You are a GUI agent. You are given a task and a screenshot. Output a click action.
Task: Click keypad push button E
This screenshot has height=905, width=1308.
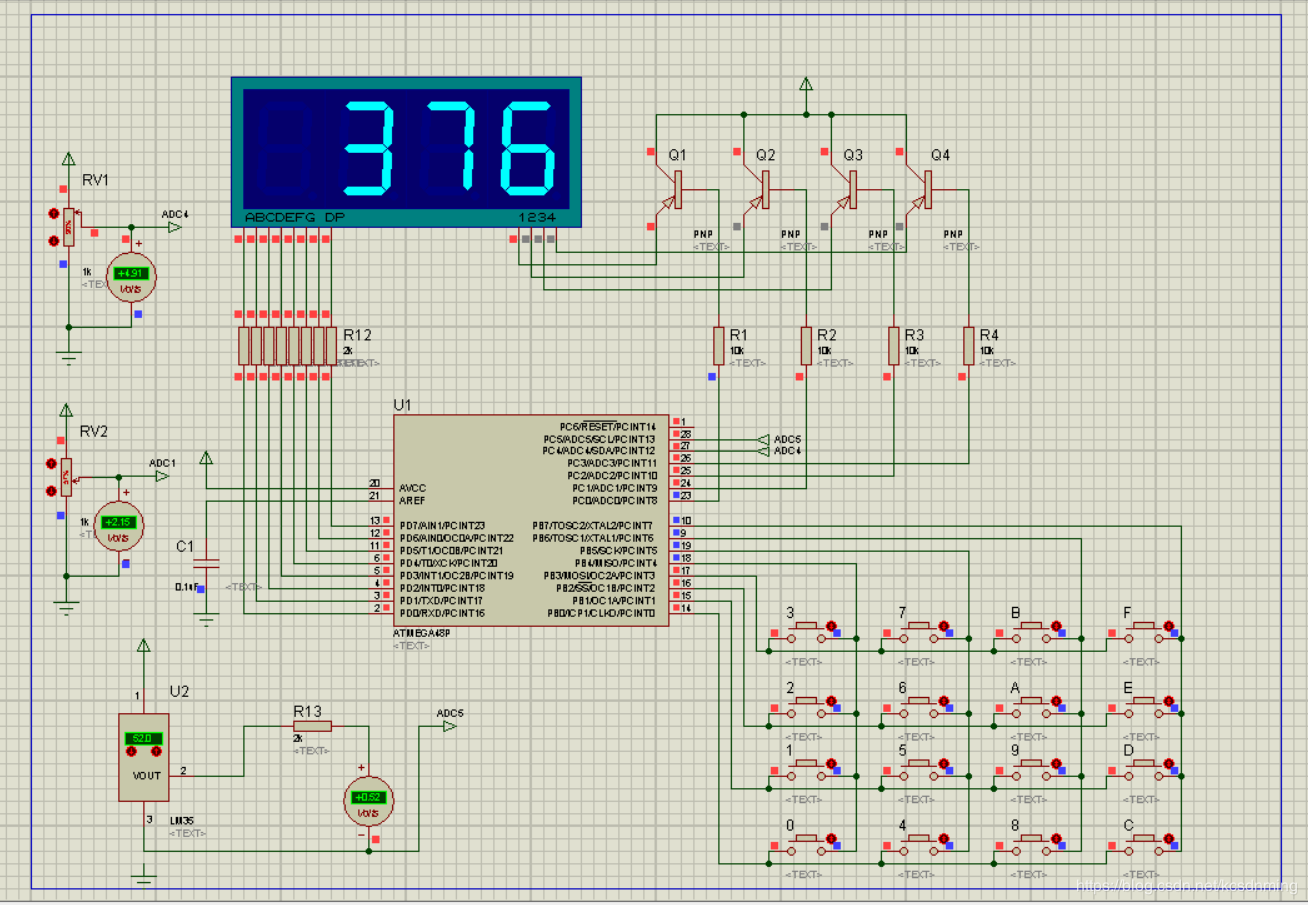[1145, 706]
